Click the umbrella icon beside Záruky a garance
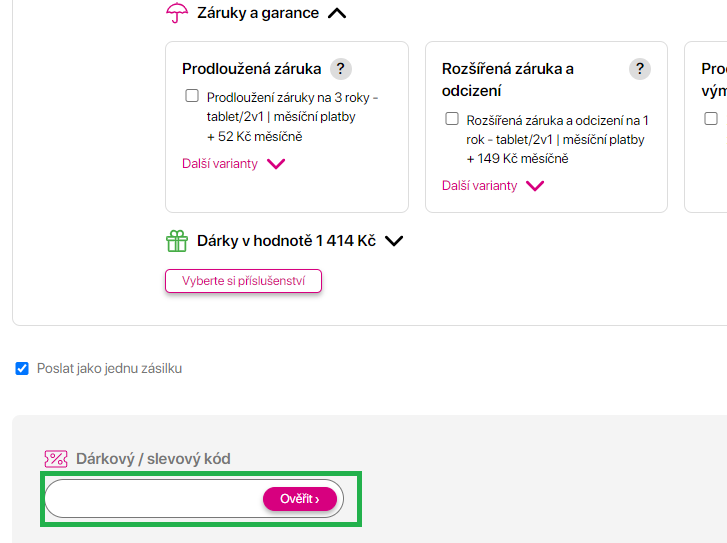 [x=177, y=13]
